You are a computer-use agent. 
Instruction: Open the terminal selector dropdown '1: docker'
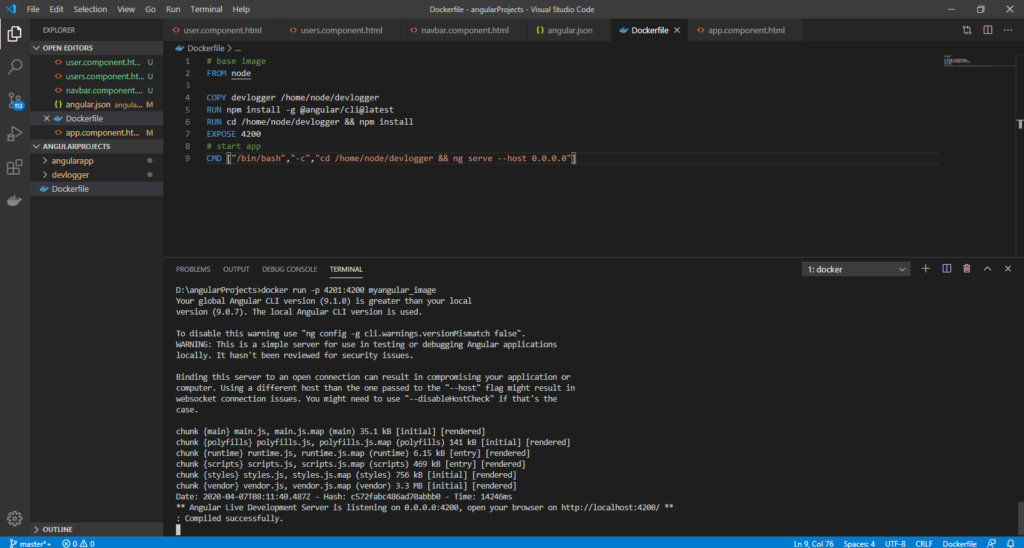point(856,269)
